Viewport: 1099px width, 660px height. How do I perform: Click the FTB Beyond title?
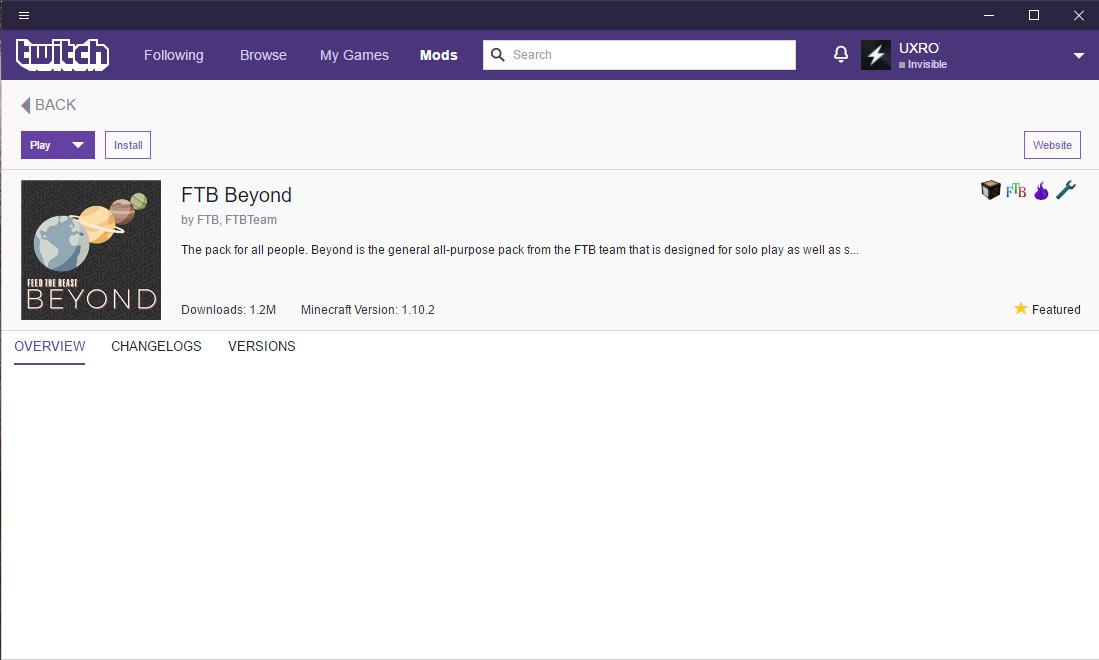(x=236, y=195)
